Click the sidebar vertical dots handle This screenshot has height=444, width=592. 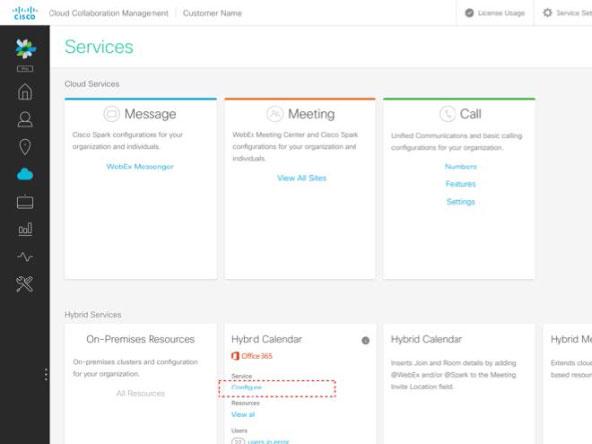click(x=46, y=374)
